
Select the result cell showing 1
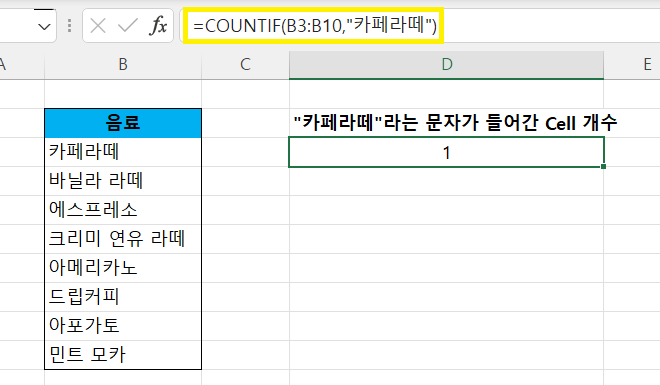[447, 152]
